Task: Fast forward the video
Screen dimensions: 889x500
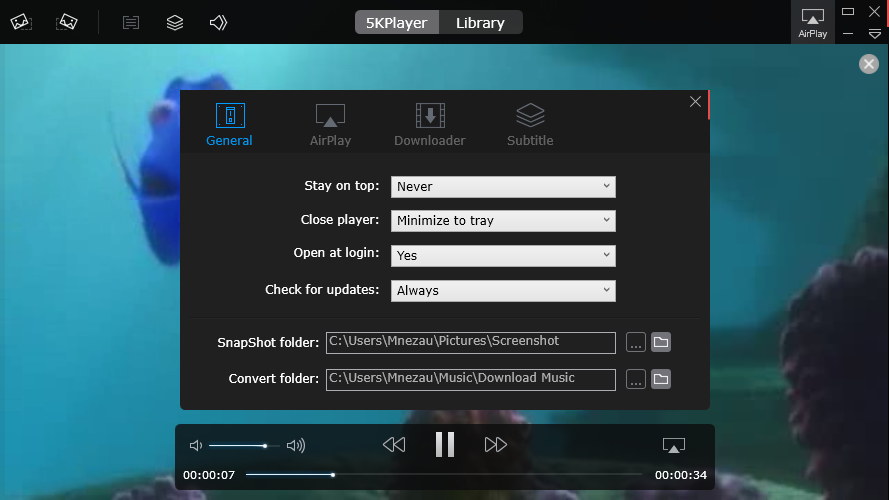Action: coord(496,444)
